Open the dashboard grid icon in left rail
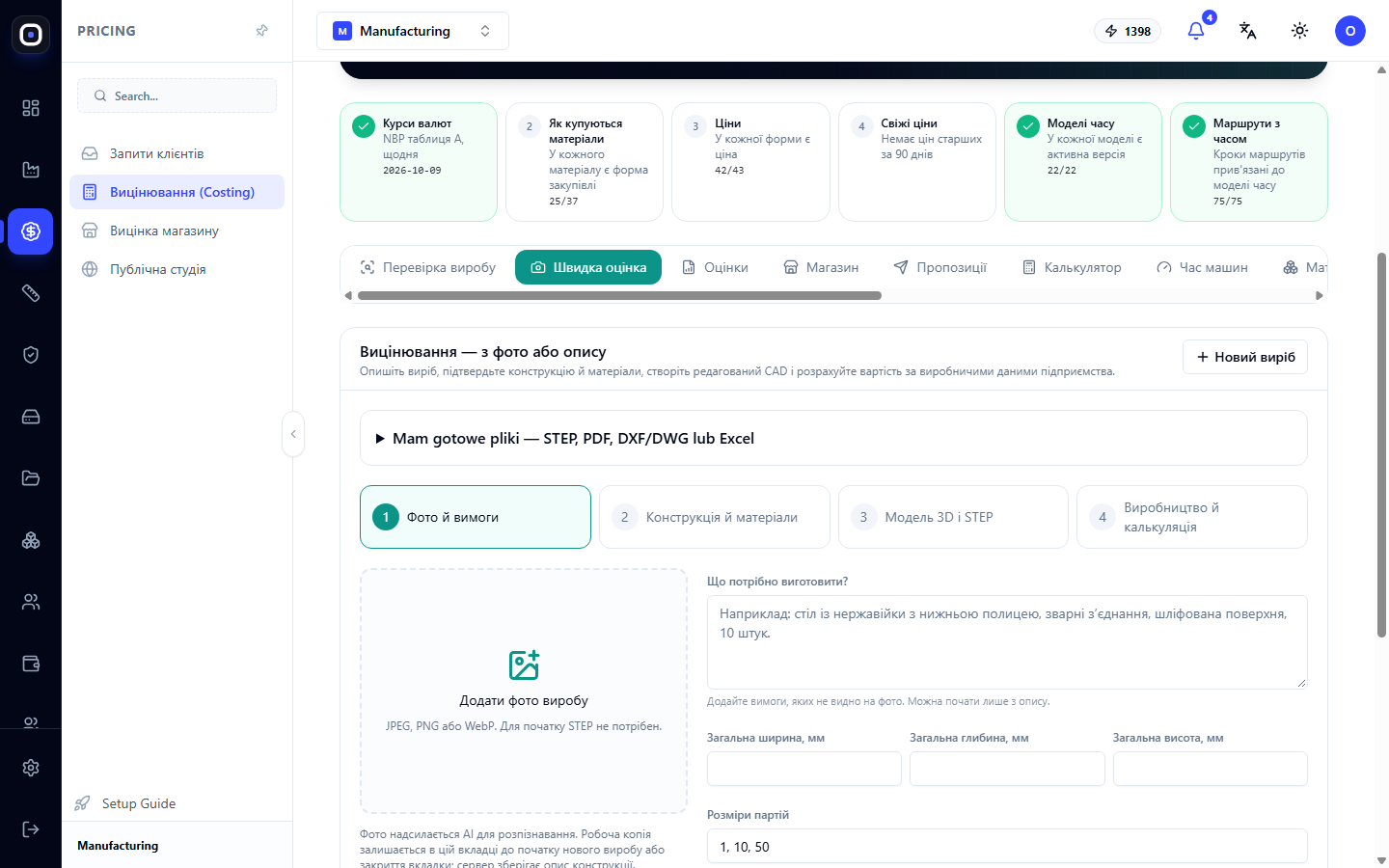Image resolution: width=1389 pixels, height=868 pixels. coord(31,108)
